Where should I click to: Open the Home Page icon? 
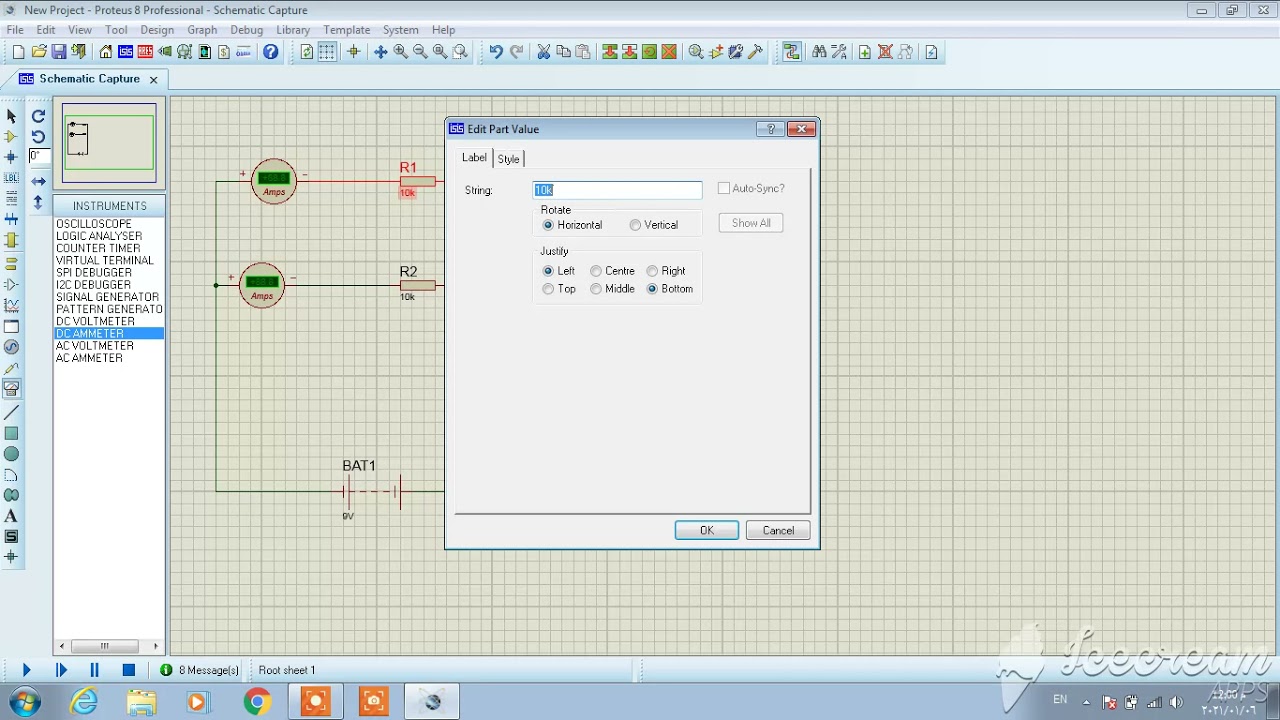[x=106, y=52]
